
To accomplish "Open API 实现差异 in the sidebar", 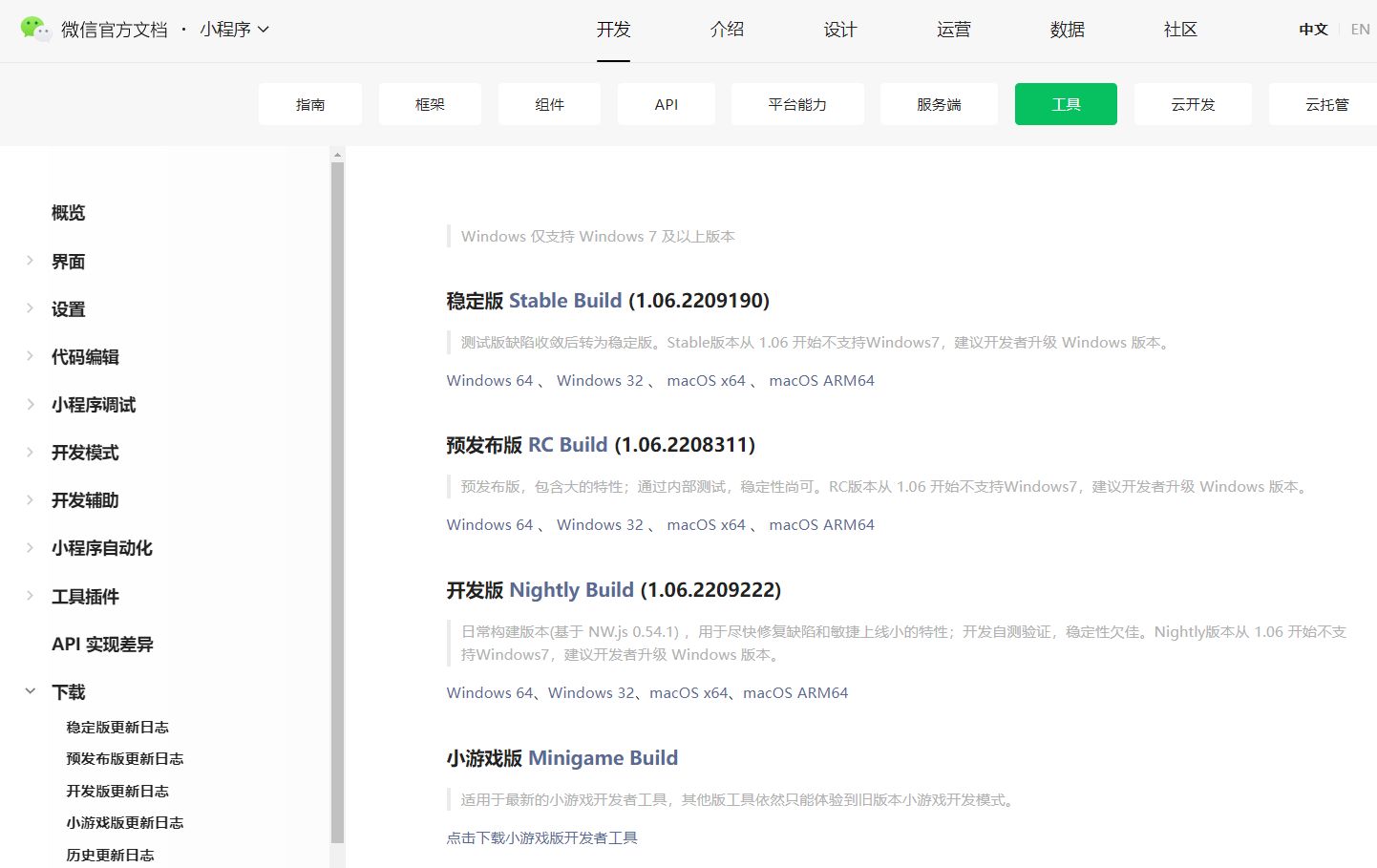I will coord(102,644).
